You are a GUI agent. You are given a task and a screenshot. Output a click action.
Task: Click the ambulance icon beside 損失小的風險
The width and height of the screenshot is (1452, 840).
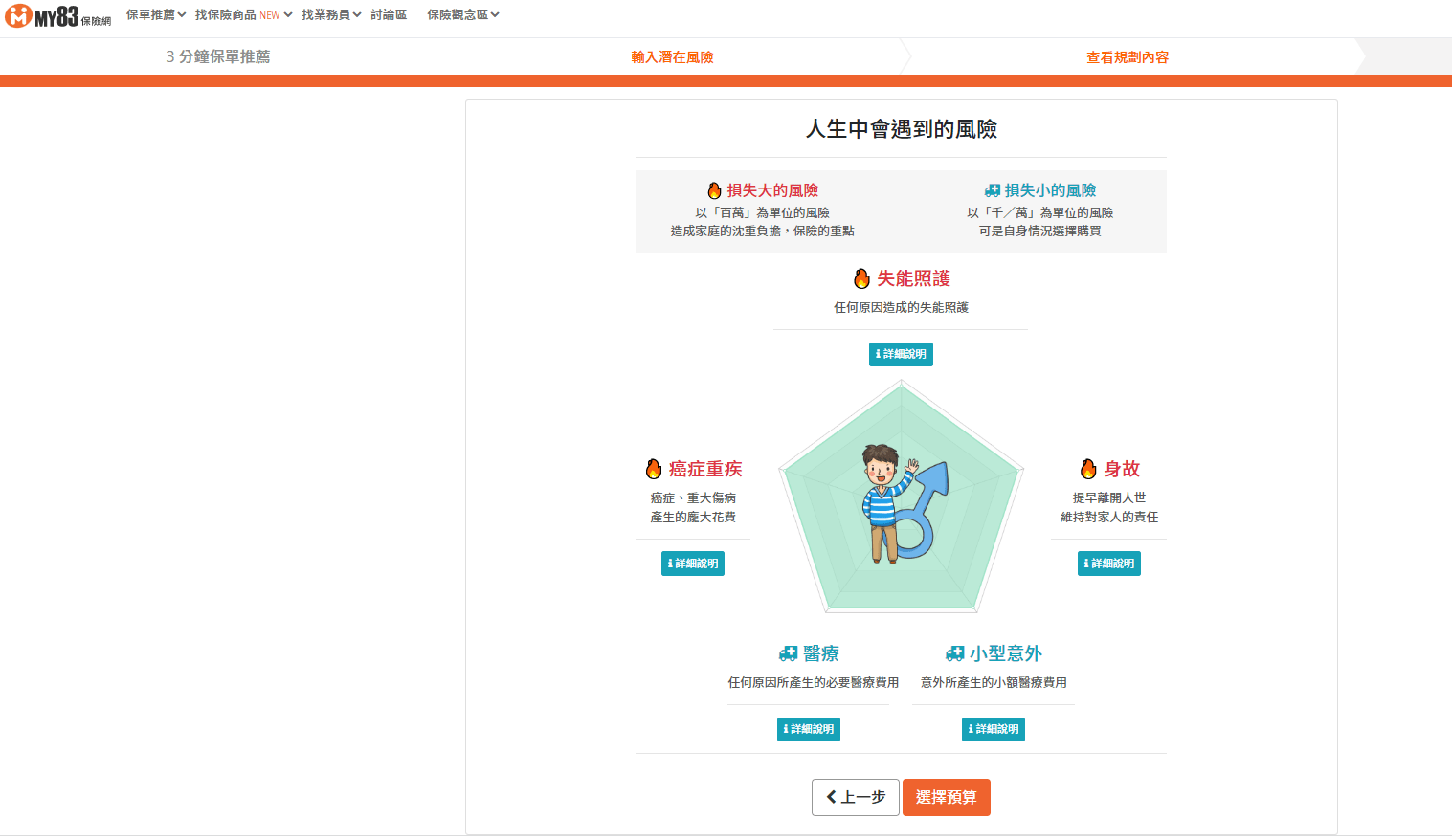point(993,190)
